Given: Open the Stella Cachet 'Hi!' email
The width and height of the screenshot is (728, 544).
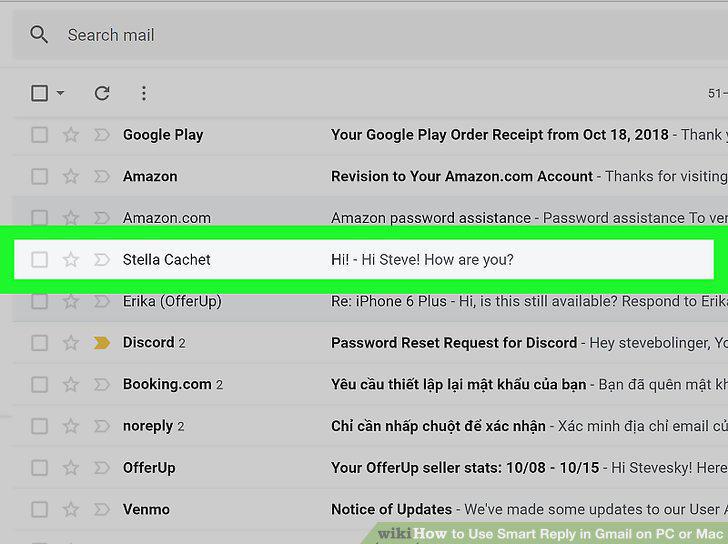Looking at the screenshot, I should pos(364,259).
